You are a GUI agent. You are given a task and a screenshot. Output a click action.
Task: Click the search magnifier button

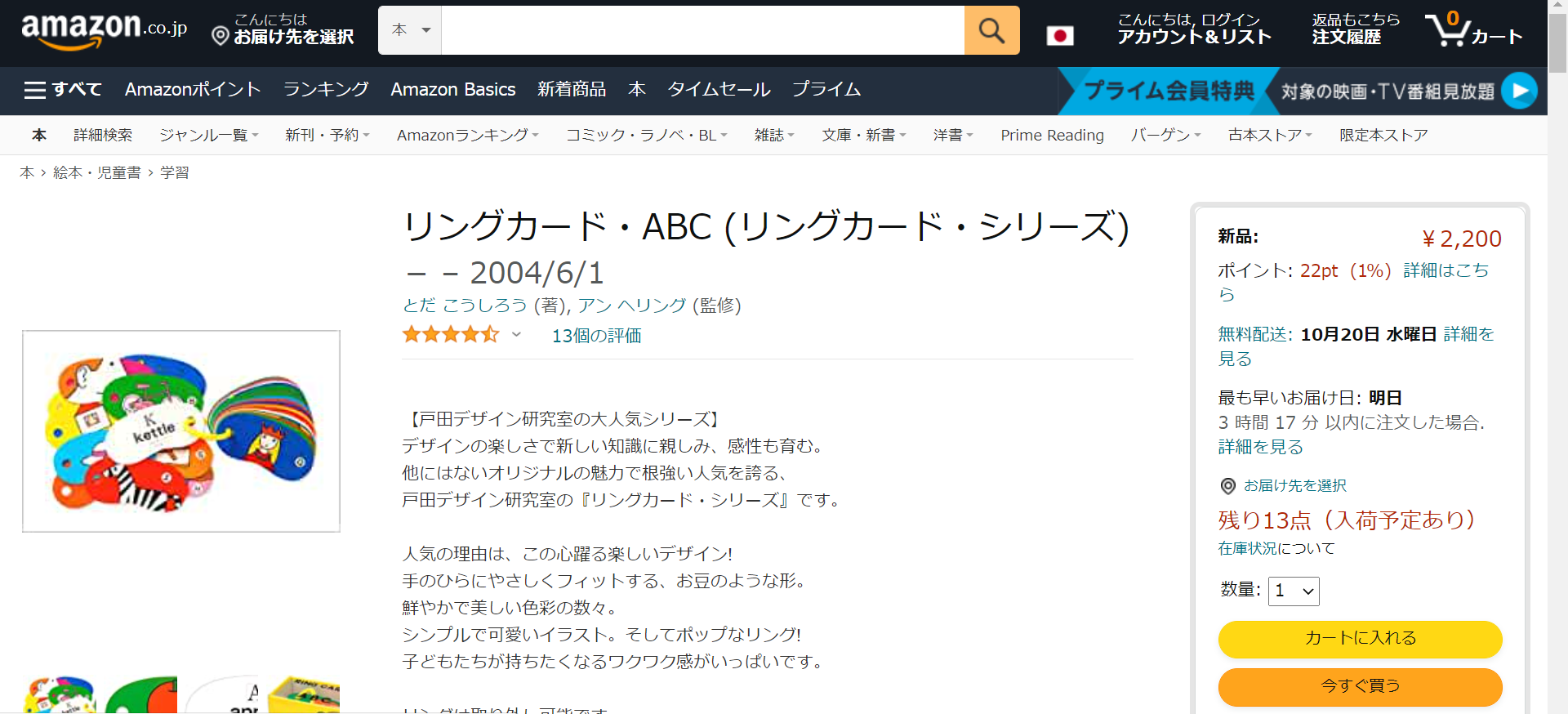[991, 30]
